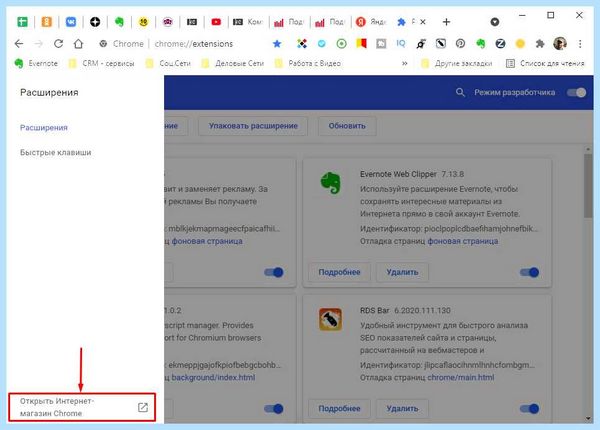600x430 pixels.
Task: Switch to the green spreadsheet tab
Action: pos(22,22)
